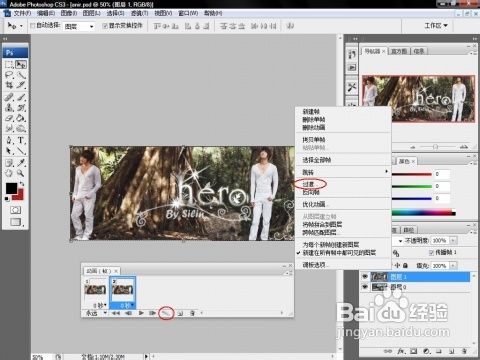
Task: Add a layer style (fx)
Action: (401, 351)
